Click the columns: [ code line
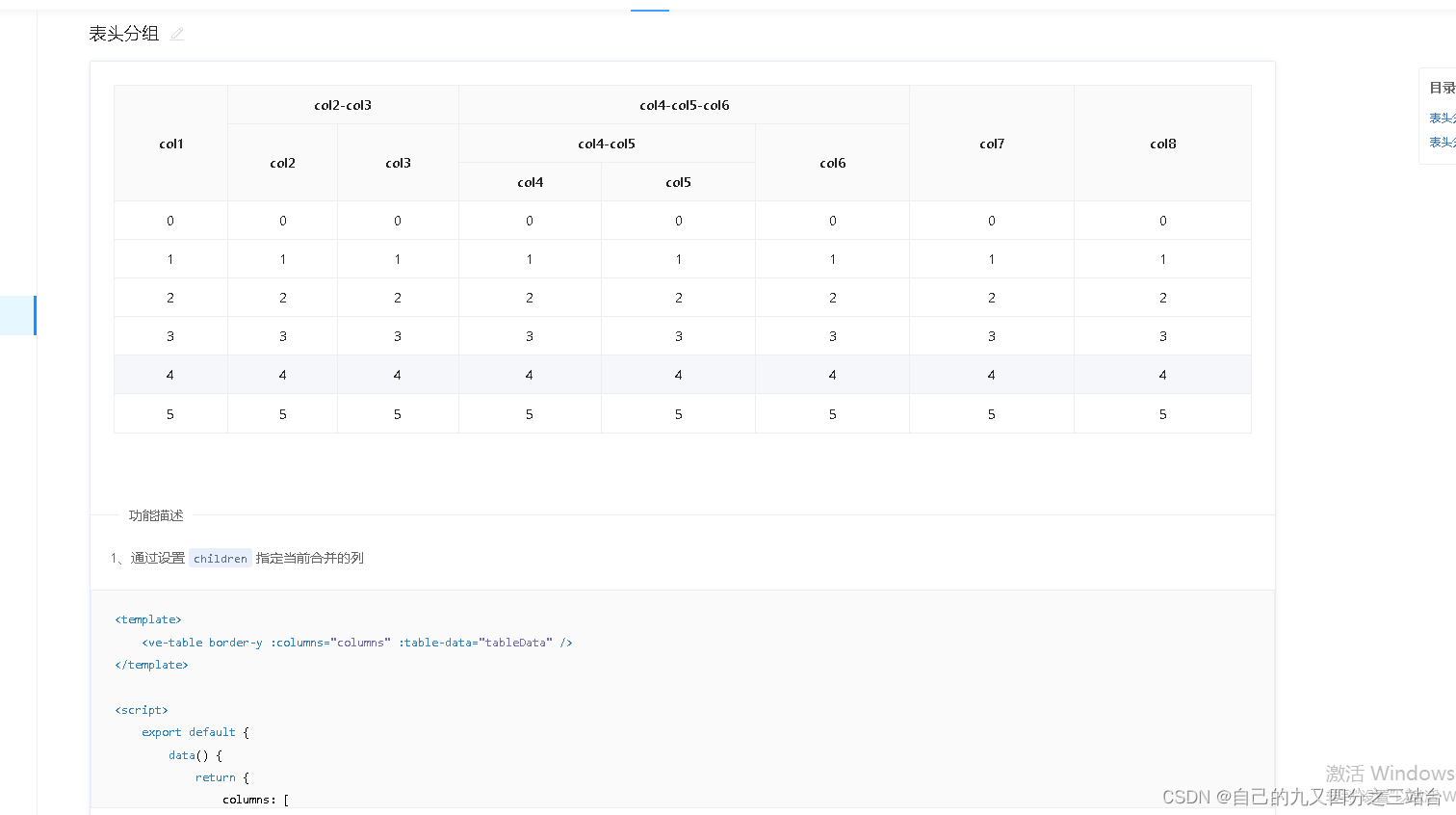1456x815 pixels. click(x=256, y=800)
